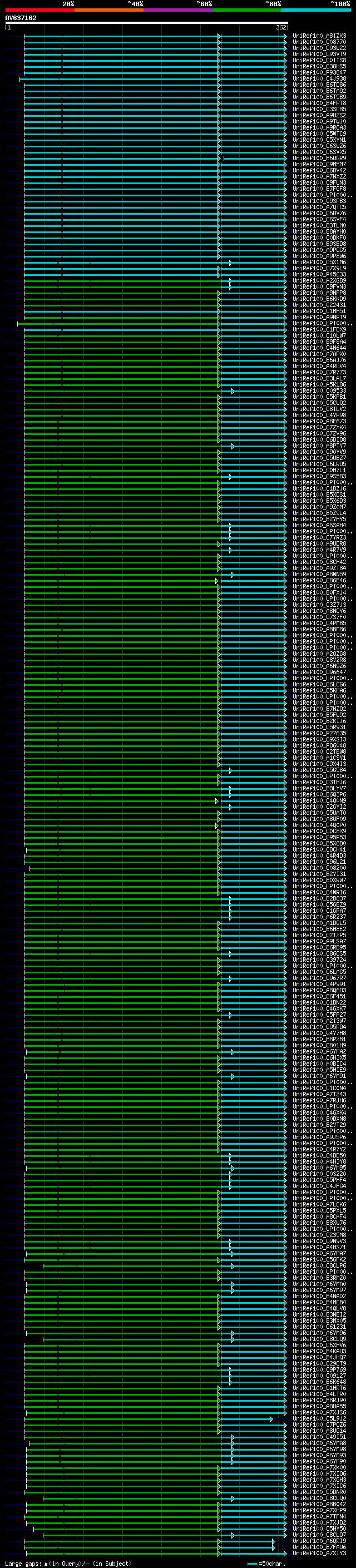356x1568 pixels.
Task: Select the red 20% identity legend segment
Action: (39, 10)
